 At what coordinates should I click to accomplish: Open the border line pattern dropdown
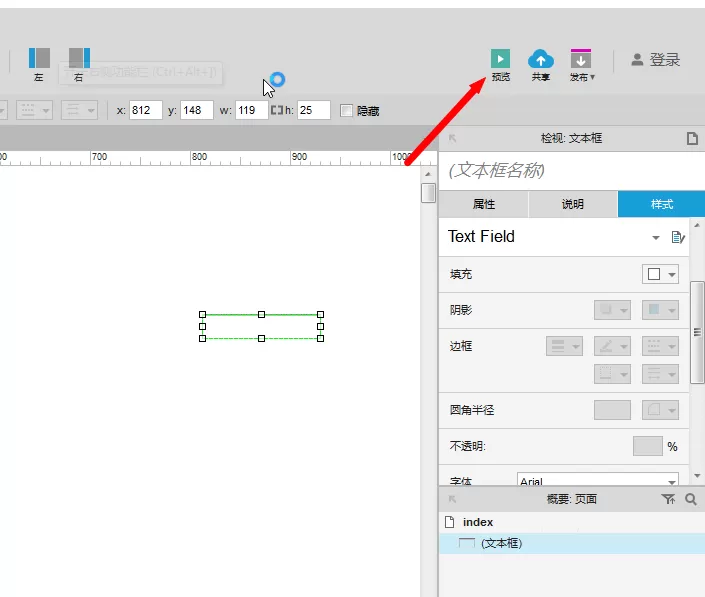click(x=660, y=346)
